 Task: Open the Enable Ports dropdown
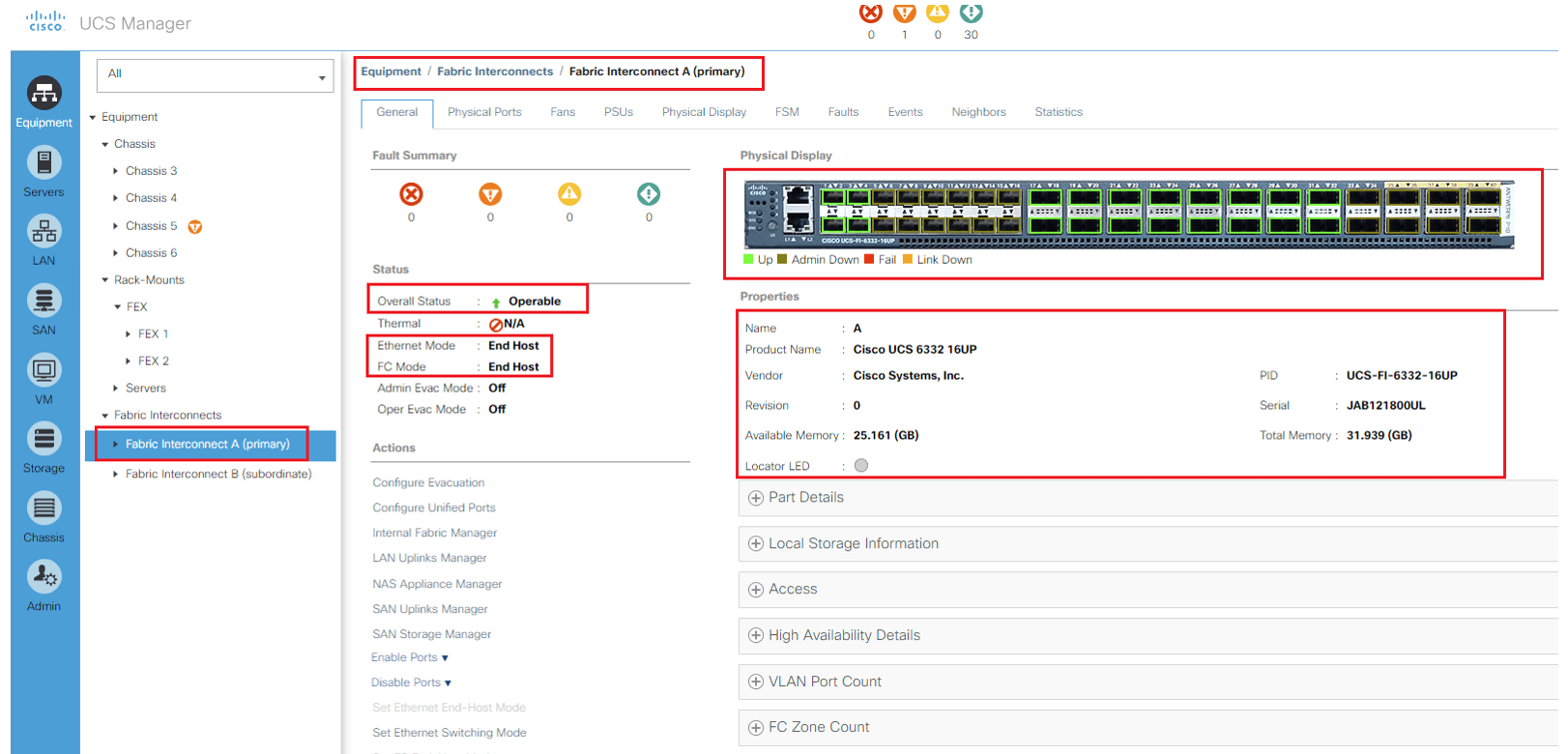pos(410,657)
